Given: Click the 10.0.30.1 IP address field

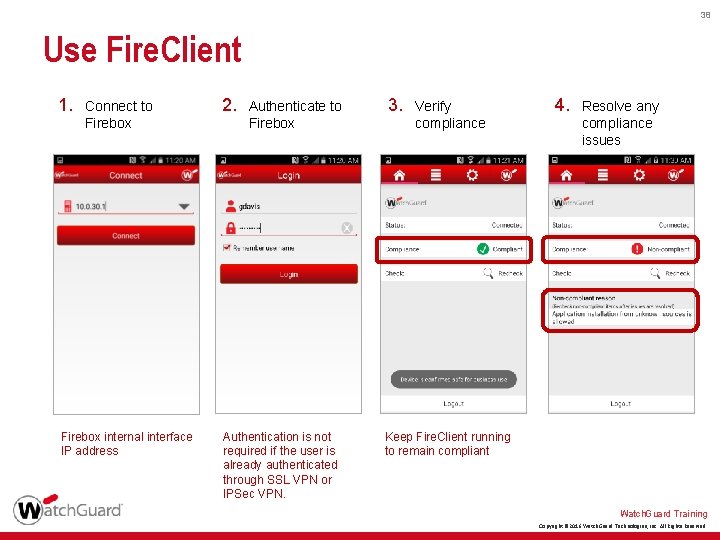Looking at the screenshot, I should [x=125, y=207].
